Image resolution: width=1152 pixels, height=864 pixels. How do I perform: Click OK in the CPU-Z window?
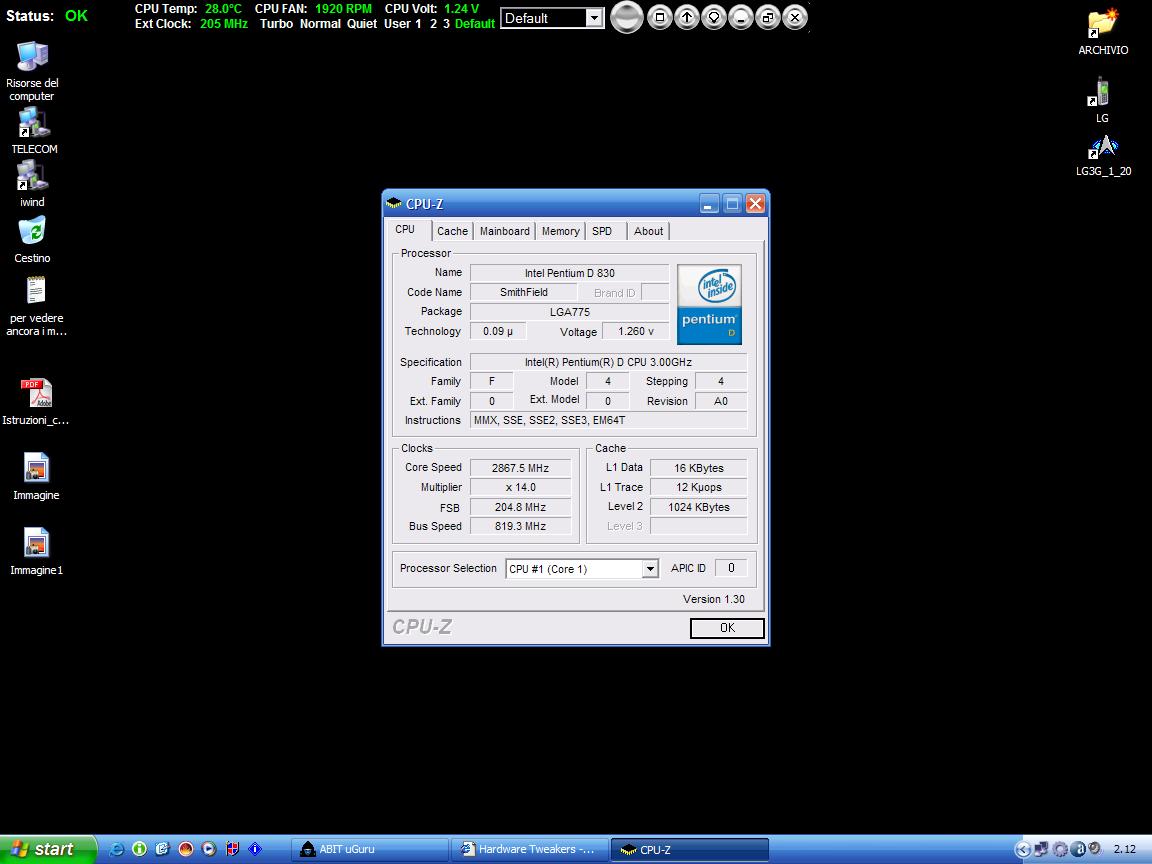(727, 628)
